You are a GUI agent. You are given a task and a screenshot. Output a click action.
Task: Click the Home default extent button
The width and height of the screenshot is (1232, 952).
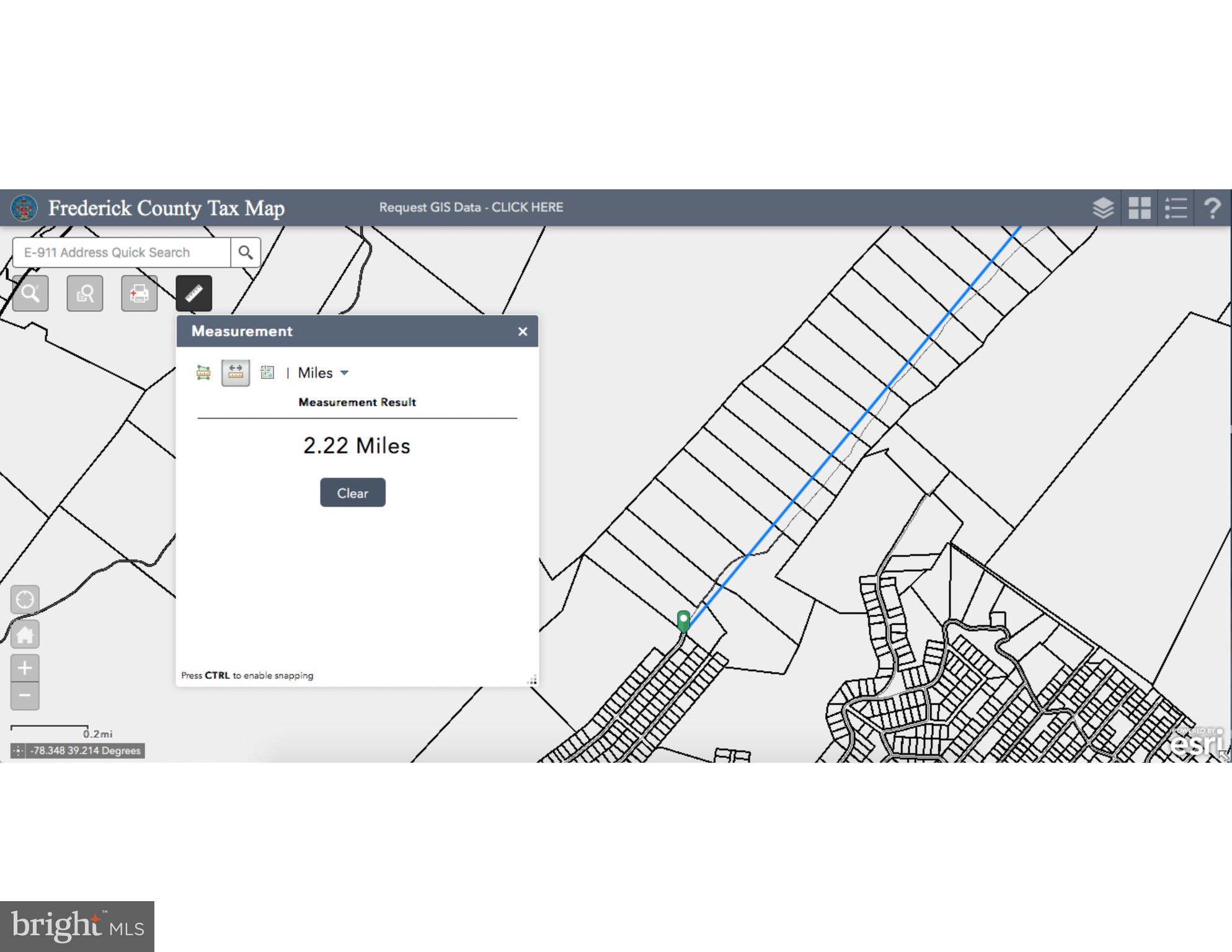coord(25,634)
